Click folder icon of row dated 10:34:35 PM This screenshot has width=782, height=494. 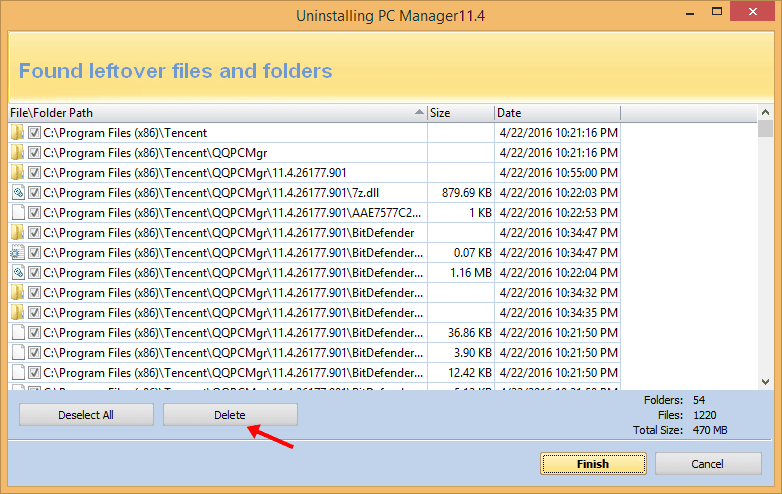[17, 313]
